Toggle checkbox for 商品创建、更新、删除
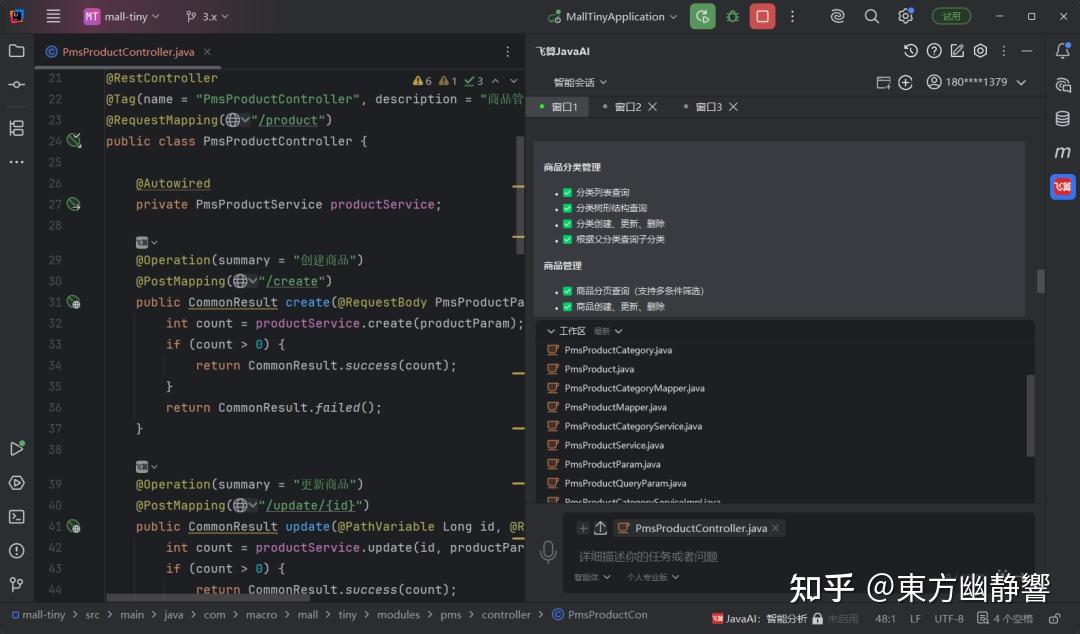1080x634 pixels. tap(568, 307)
